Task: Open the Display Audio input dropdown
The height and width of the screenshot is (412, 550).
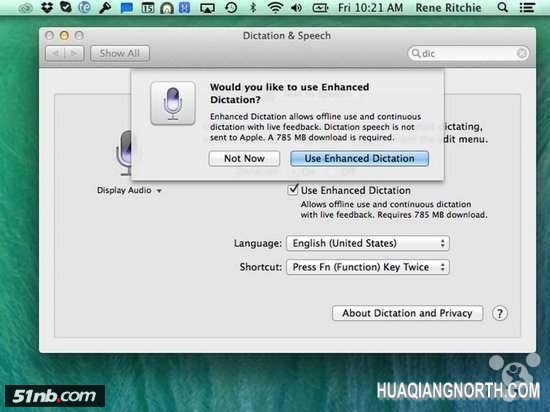Action: tap(129, 190)
